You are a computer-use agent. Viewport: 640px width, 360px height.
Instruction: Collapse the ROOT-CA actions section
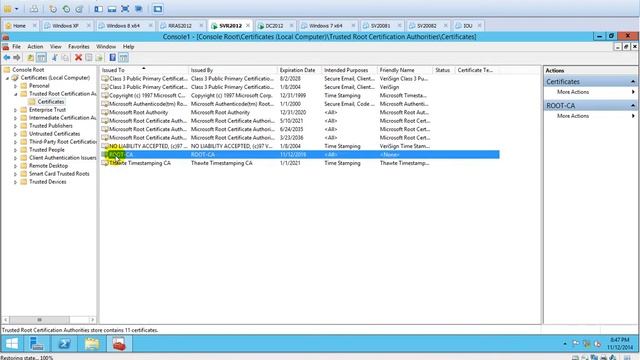pos(633,106)
